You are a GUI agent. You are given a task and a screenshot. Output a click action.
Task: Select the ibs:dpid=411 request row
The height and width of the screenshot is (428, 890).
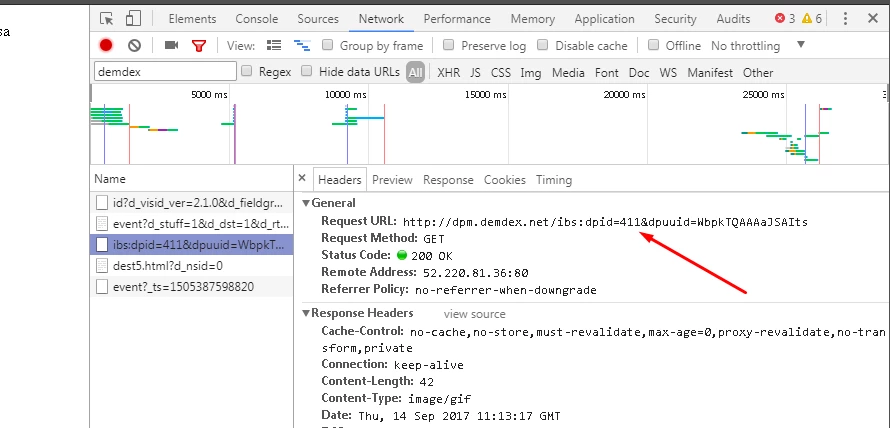click(x=192, y=245)
